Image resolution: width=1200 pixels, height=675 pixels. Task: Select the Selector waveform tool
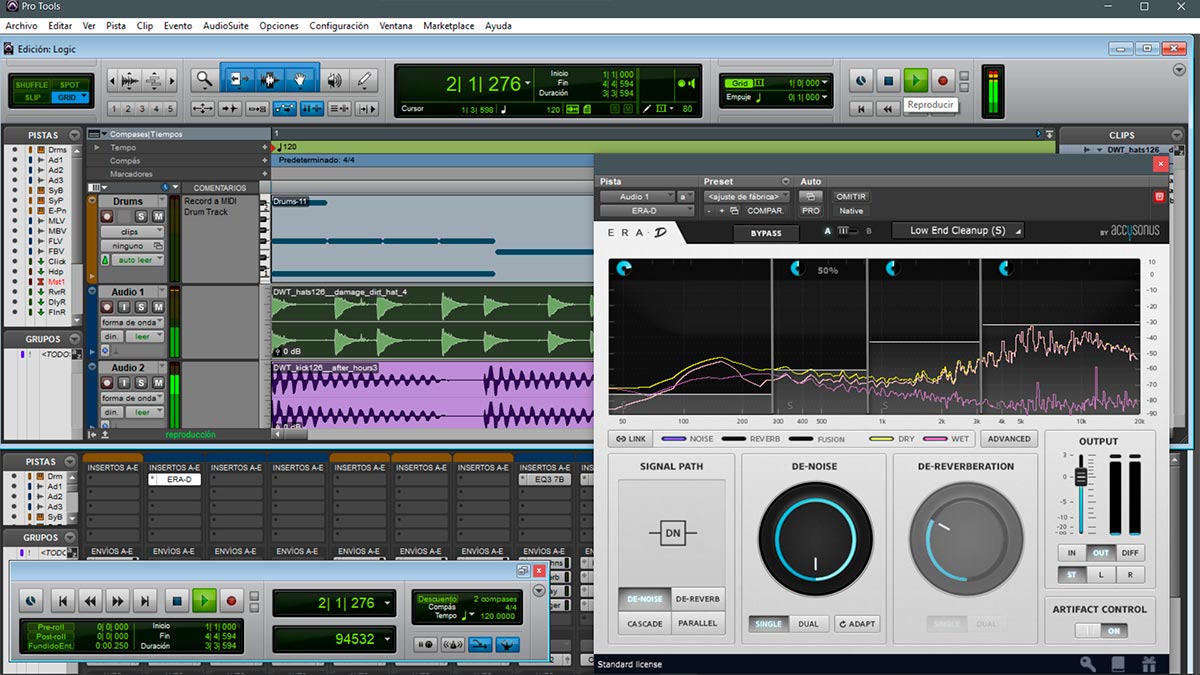(x=269, y=79)
